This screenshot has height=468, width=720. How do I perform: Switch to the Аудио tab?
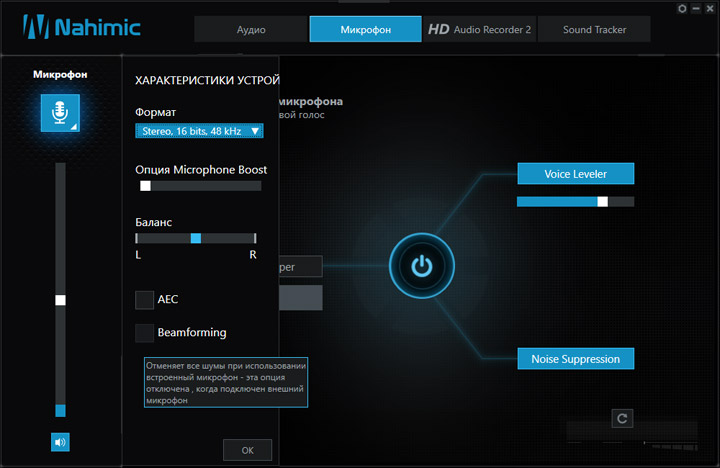pos(251,29)
